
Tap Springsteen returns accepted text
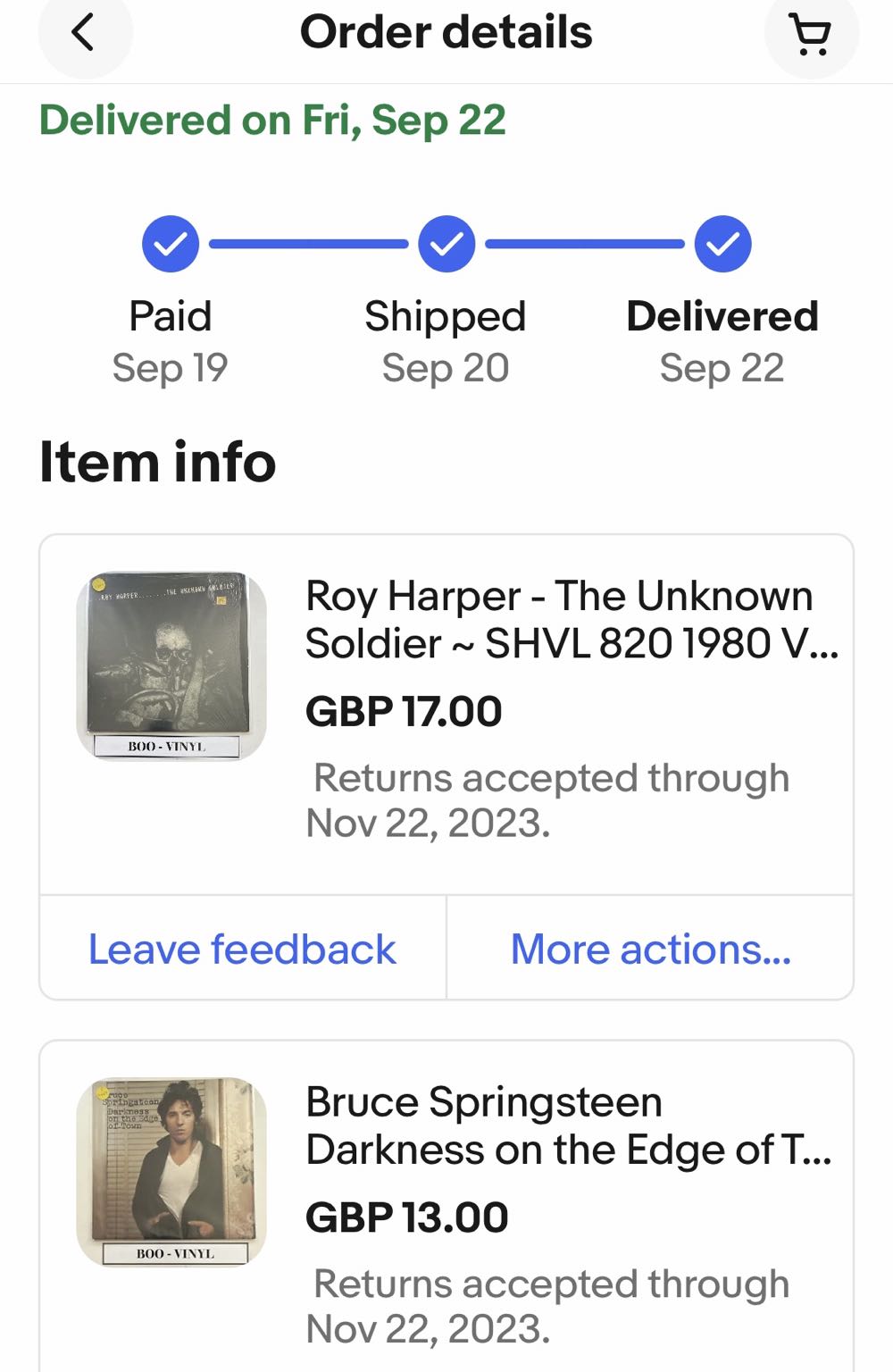pos(547,1306)
